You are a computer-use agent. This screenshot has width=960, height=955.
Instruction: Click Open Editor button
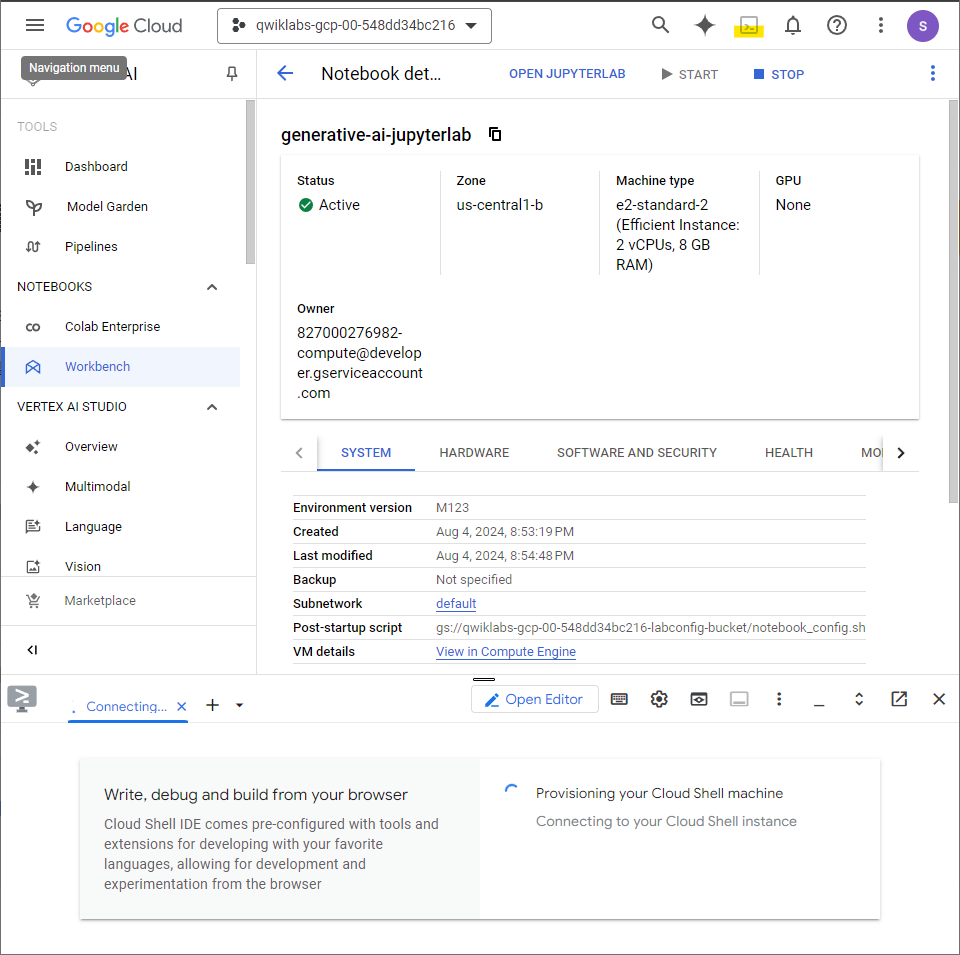(x=534, y=699)
